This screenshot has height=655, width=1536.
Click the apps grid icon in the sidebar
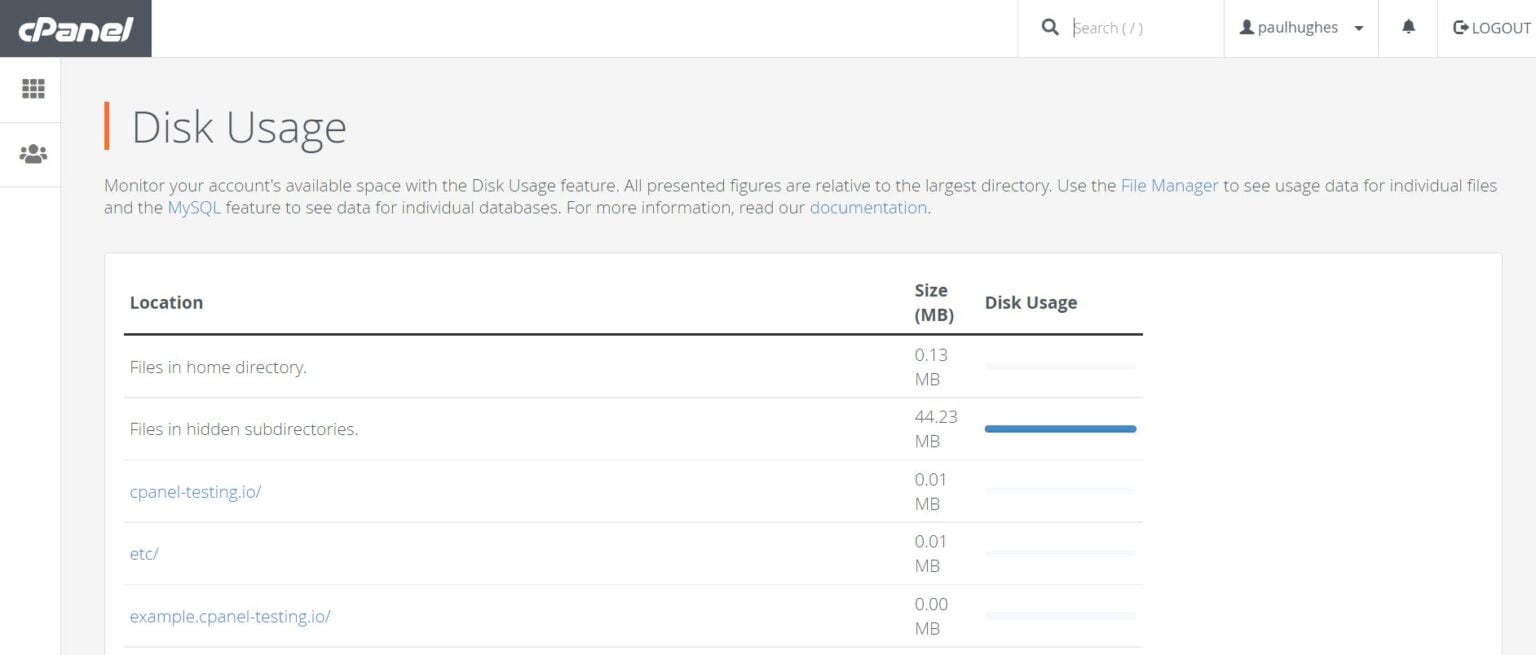tap(32, 88)
